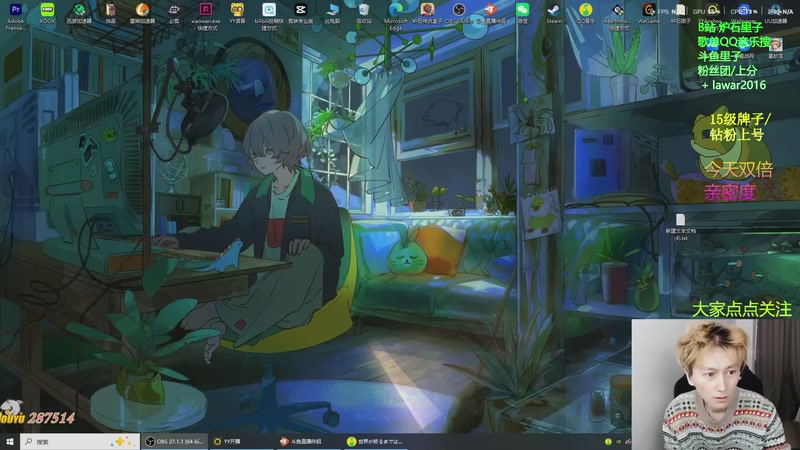Open the OBS Studio desktop icon
800x450 pixels.
coord(459,14)
